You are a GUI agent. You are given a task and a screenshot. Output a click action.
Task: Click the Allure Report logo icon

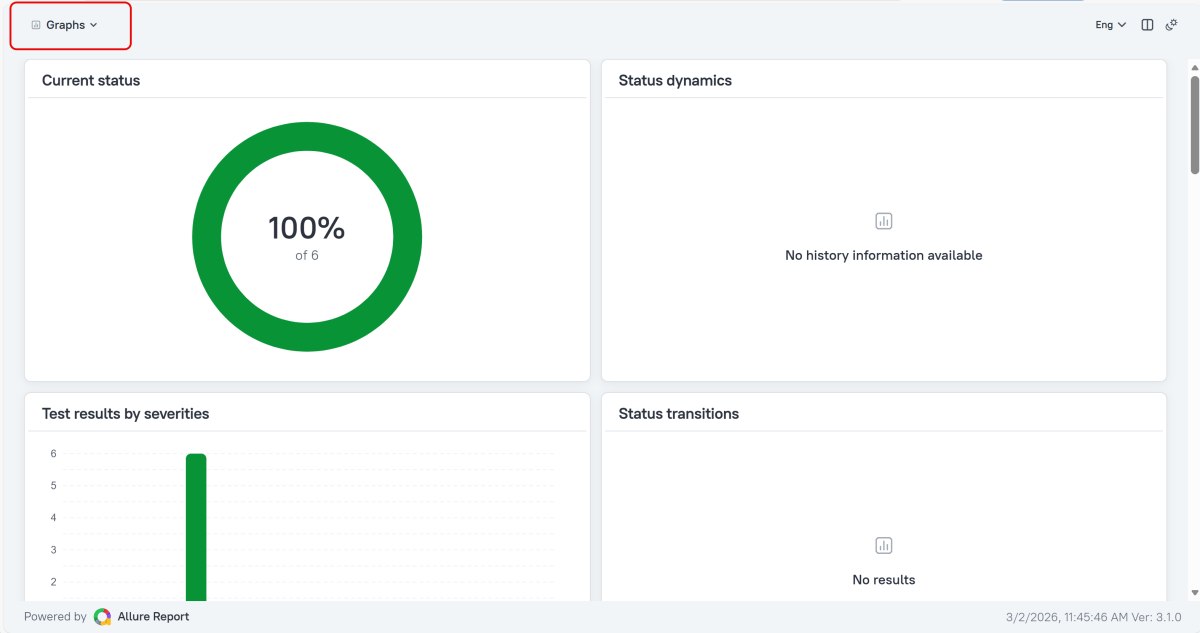tap(102, 617)
